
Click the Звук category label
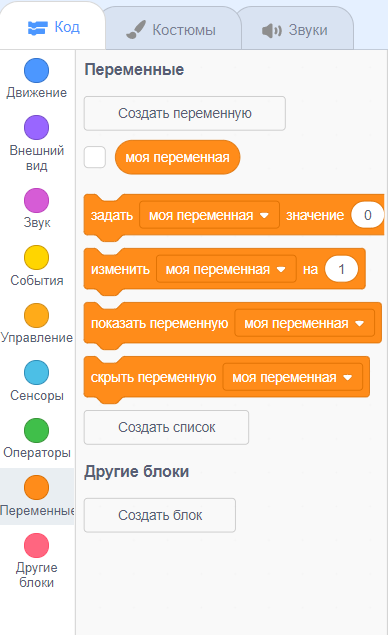click(x=36, y=223)
